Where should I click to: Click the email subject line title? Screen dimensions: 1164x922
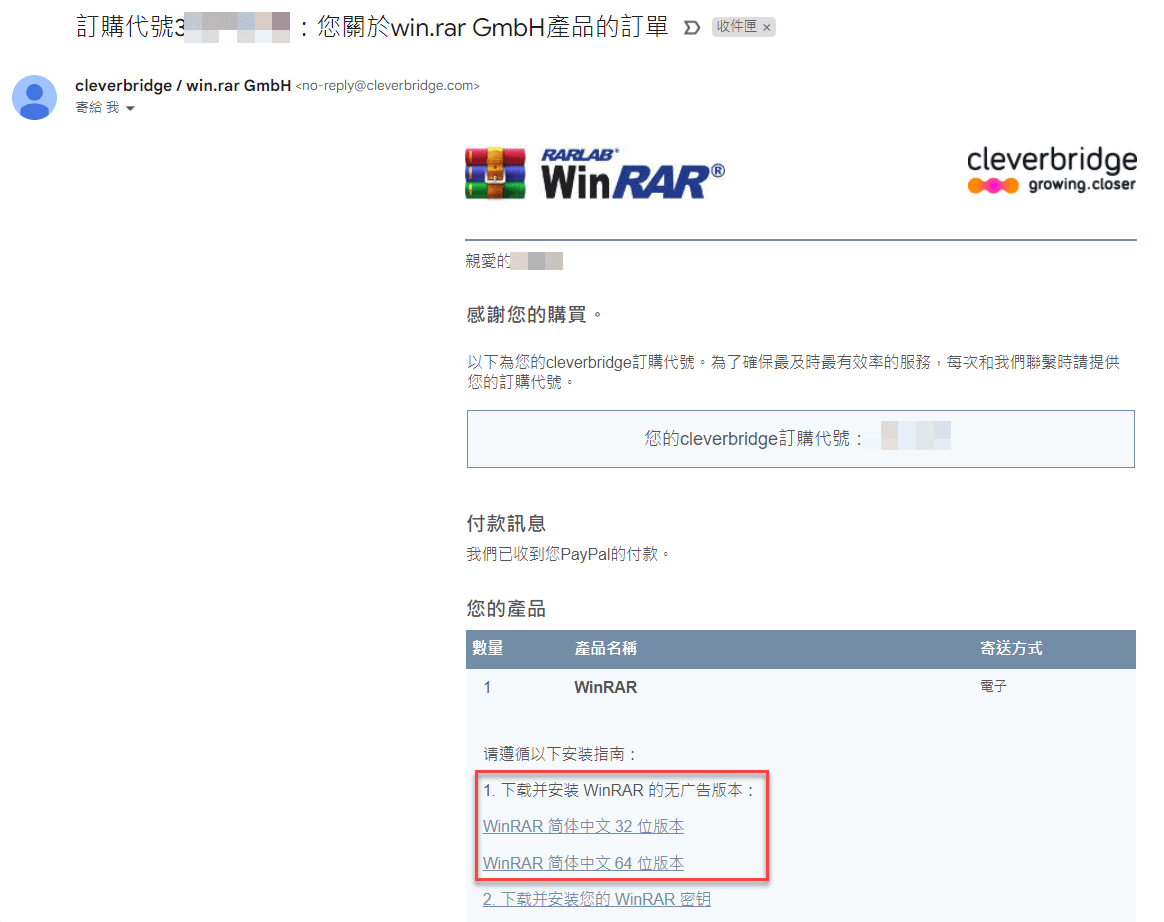(x=372, y=27)
